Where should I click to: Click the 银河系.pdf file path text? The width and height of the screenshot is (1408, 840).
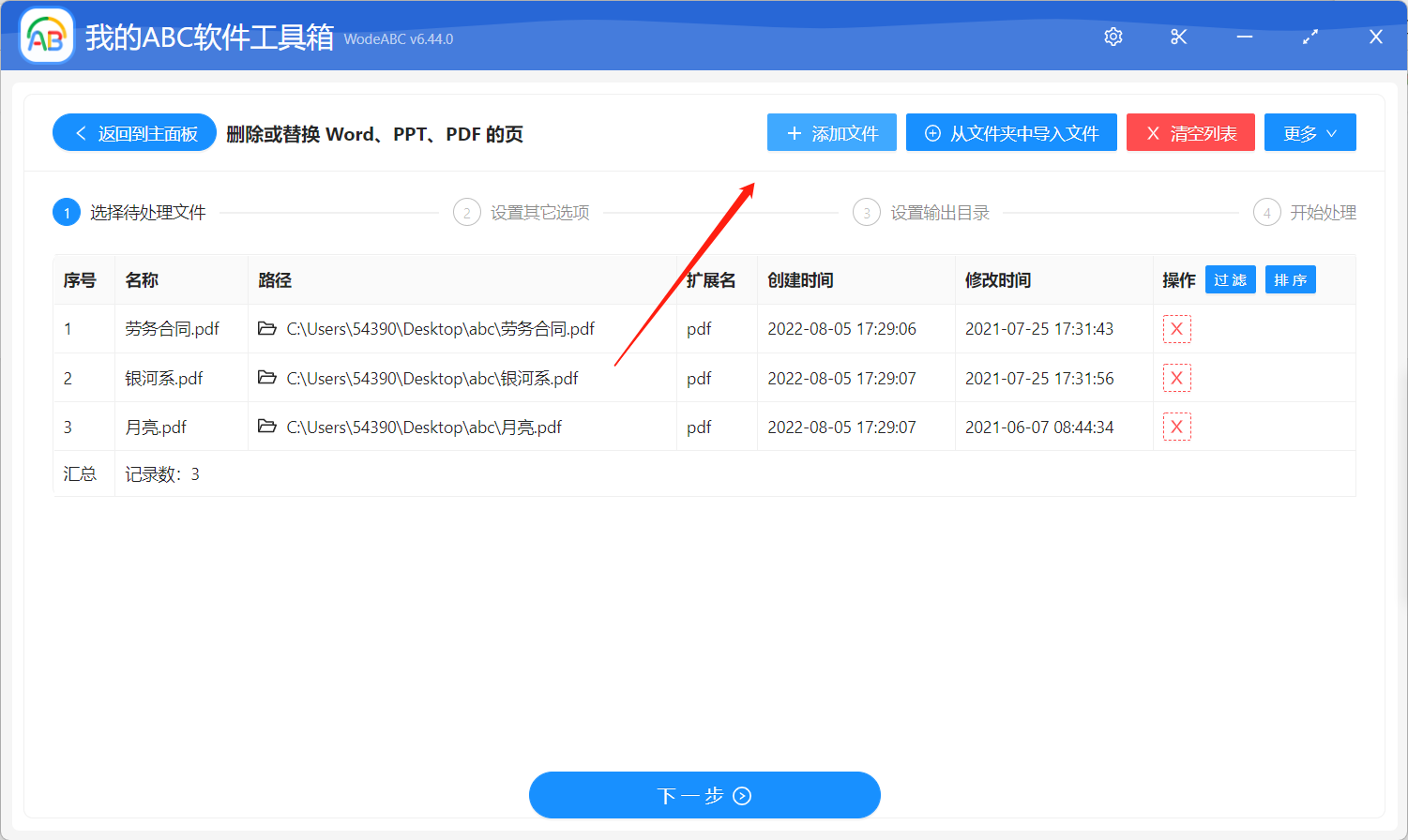[431, 378]
